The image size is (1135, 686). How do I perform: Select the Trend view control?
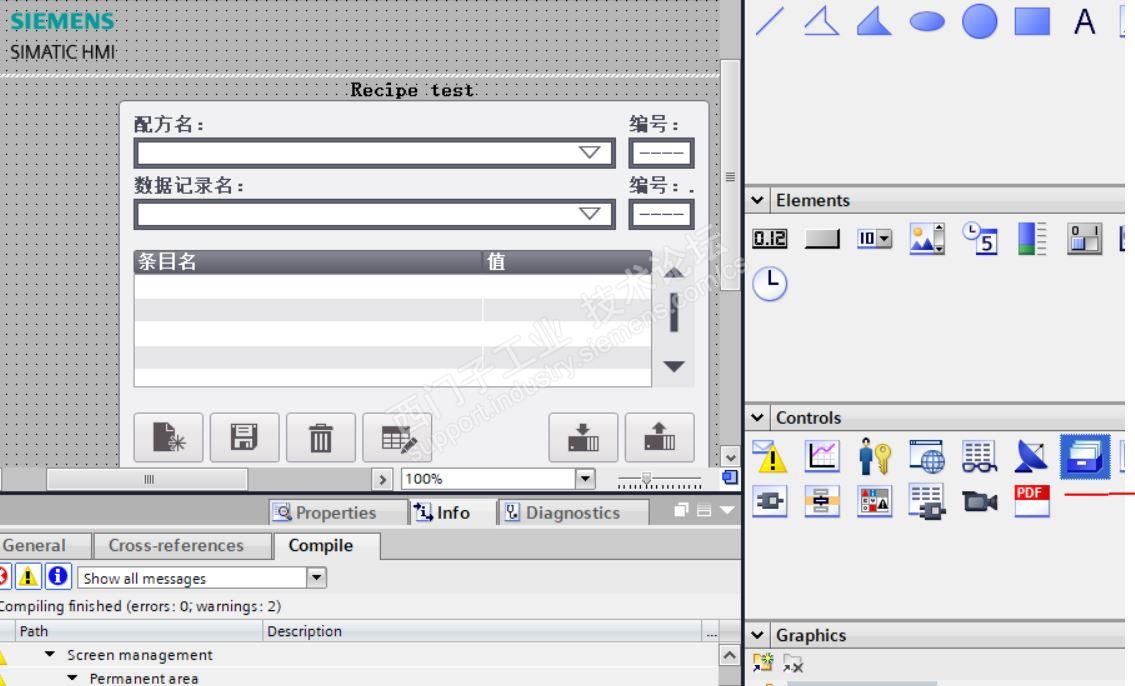[x=822, y=456]
